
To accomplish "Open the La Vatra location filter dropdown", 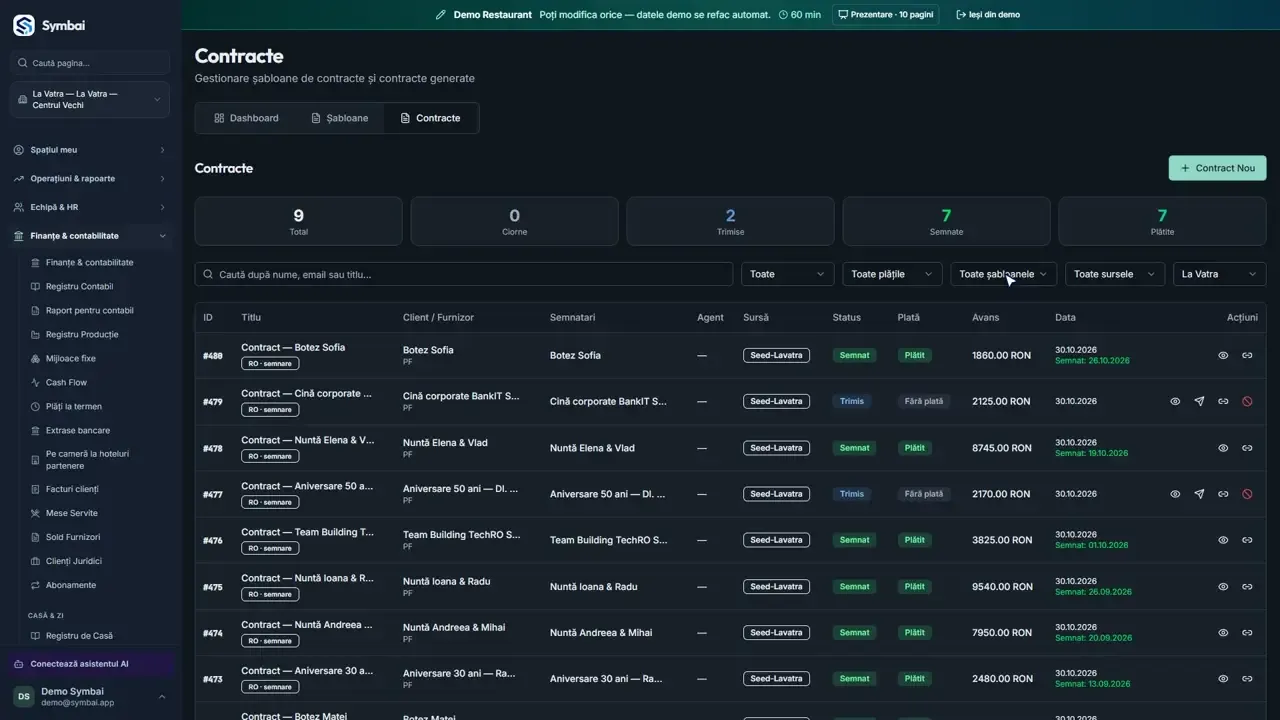I will click(1220, 274).
